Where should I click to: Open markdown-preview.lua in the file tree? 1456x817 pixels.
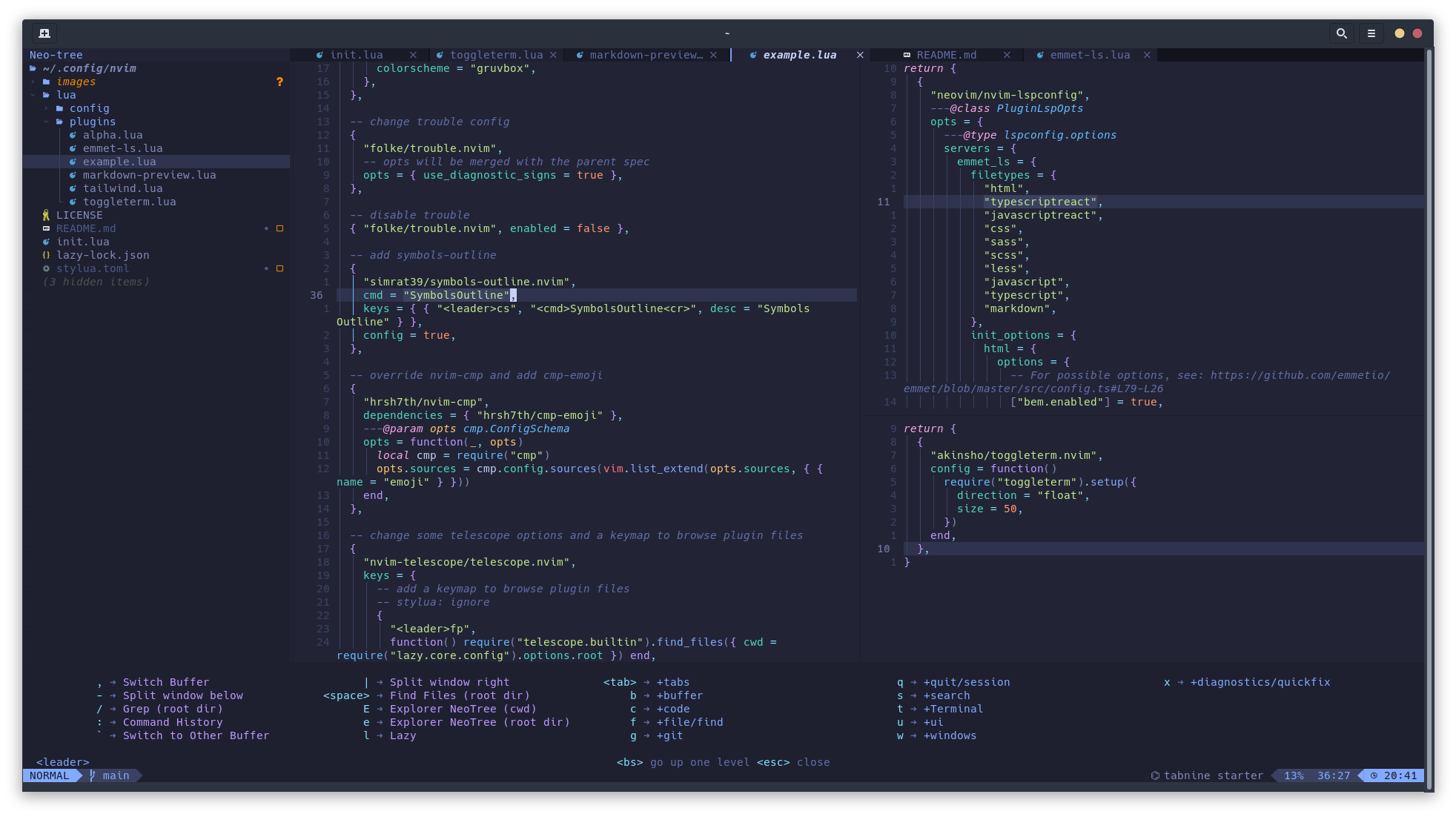click(149, 175)
